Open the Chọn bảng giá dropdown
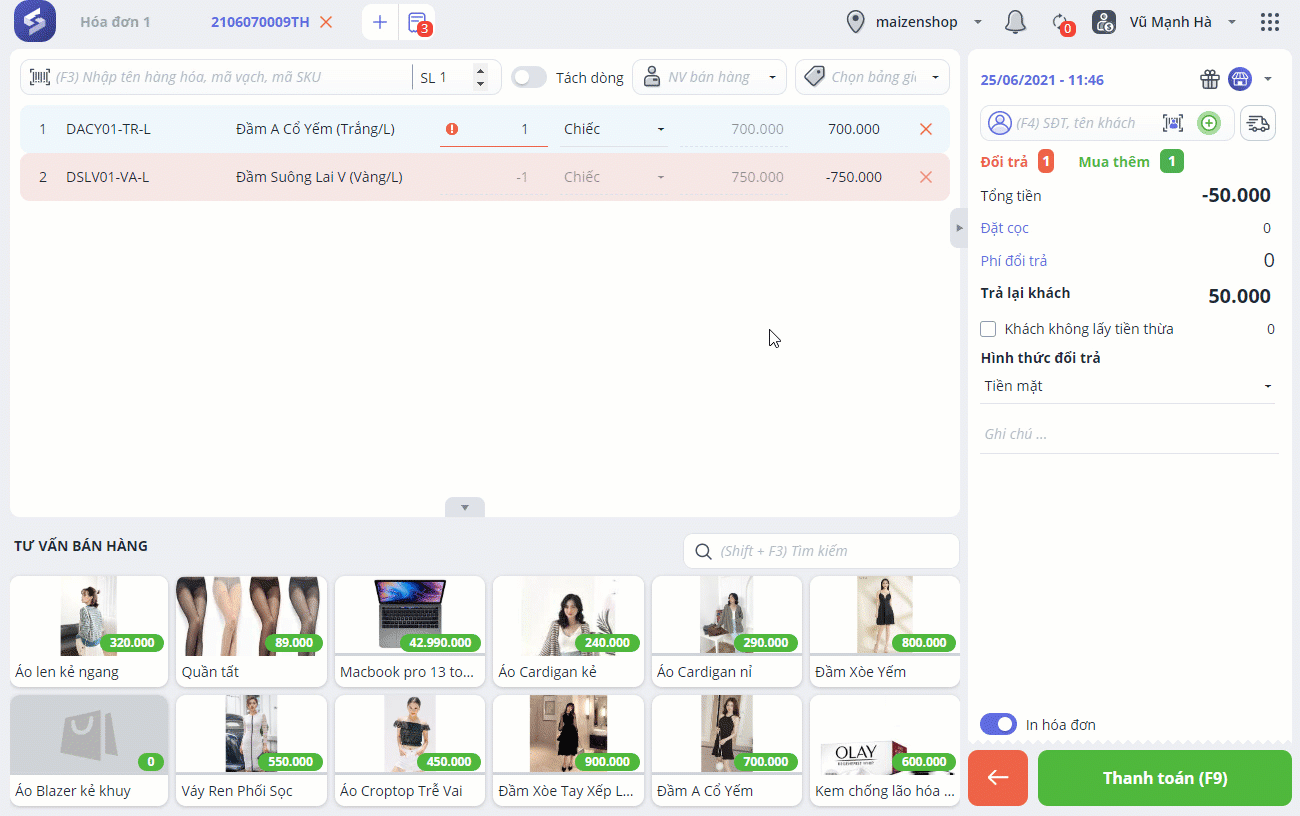The width and height of the screenshot is (1300, 816). pos(872,77)
